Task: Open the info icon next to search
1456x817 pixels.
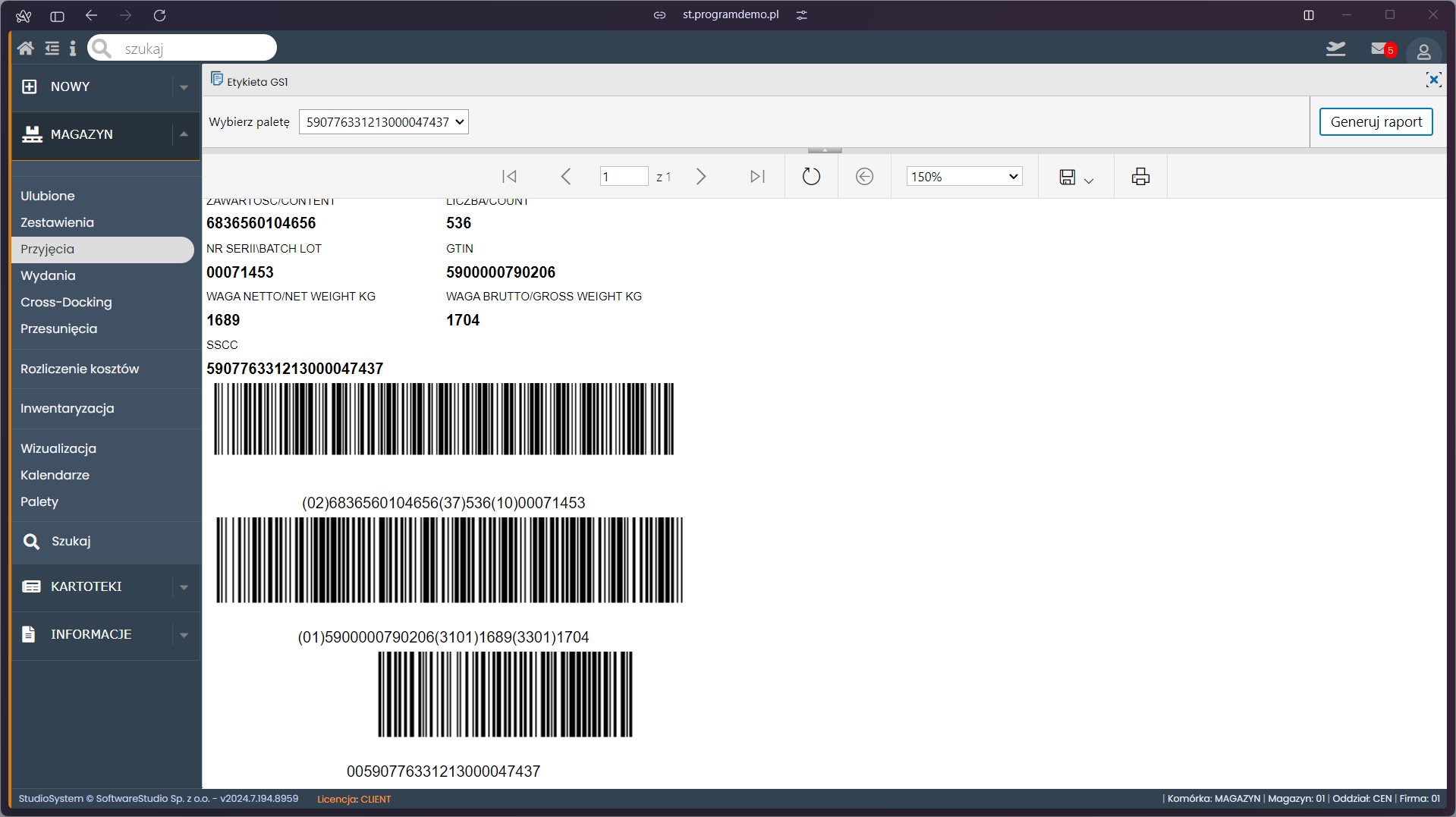Action: 73,49
